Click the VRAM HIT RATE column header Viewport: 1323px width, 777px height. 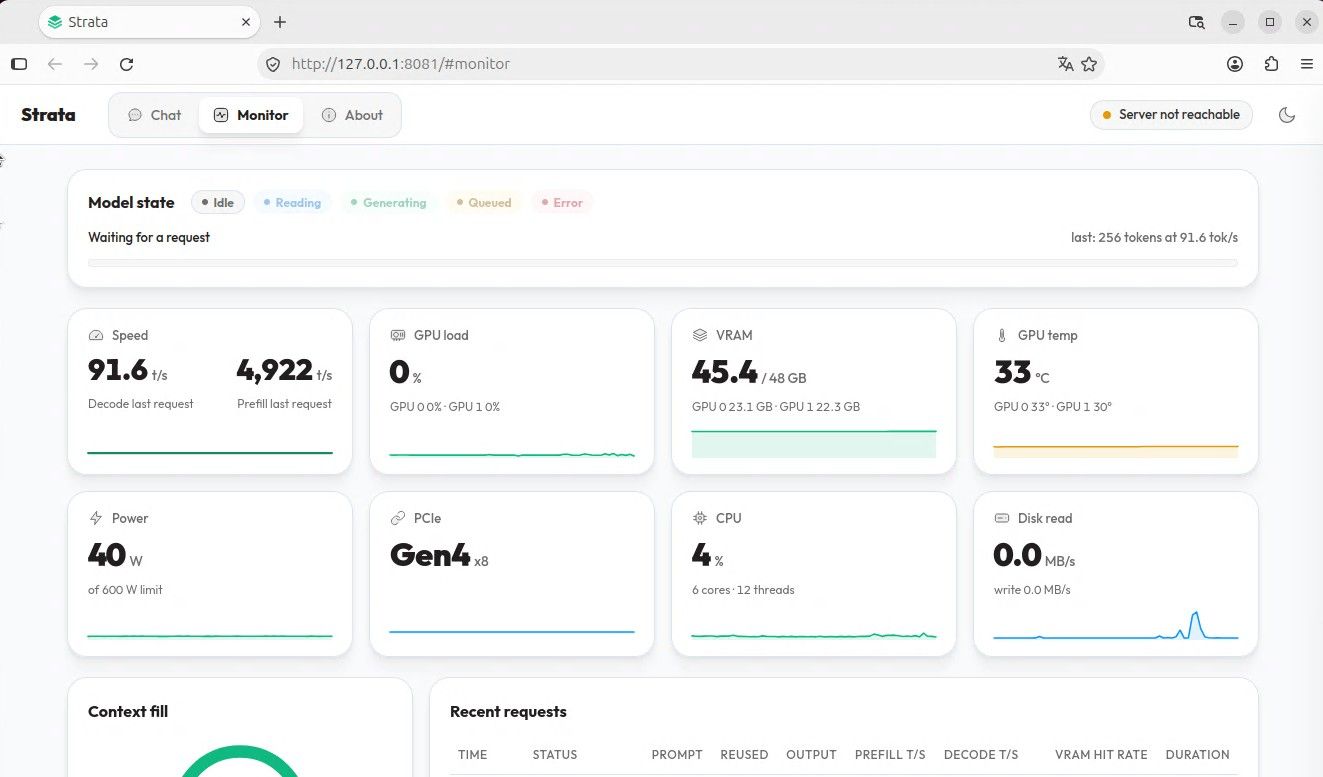point(1101,755)
